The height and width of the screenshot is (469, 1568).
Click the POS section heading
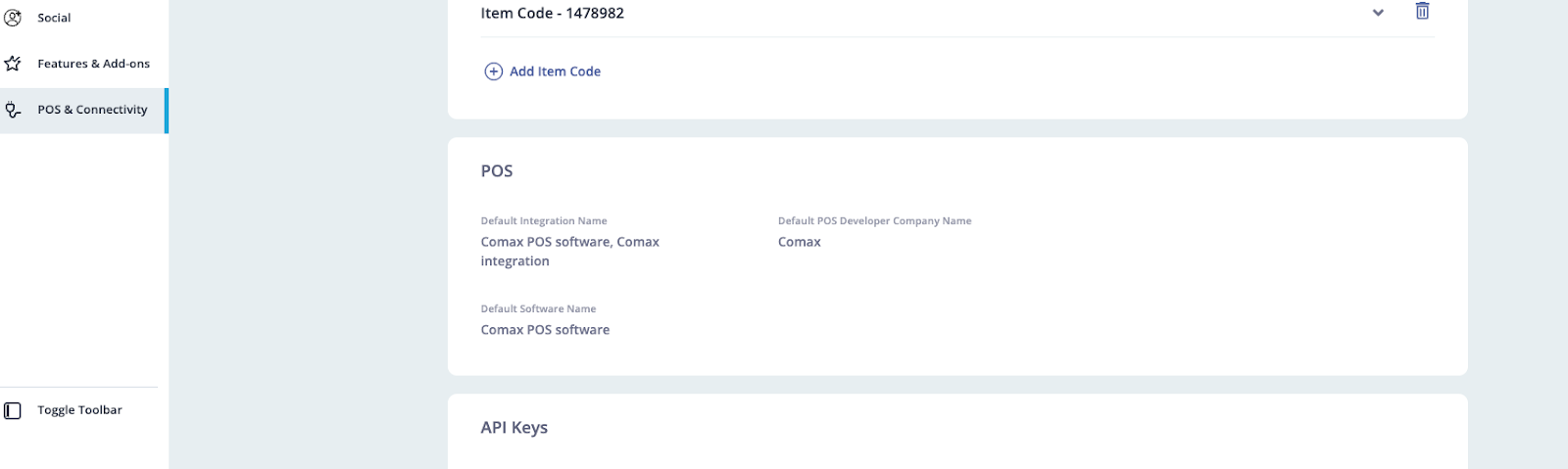pos(497,171)
